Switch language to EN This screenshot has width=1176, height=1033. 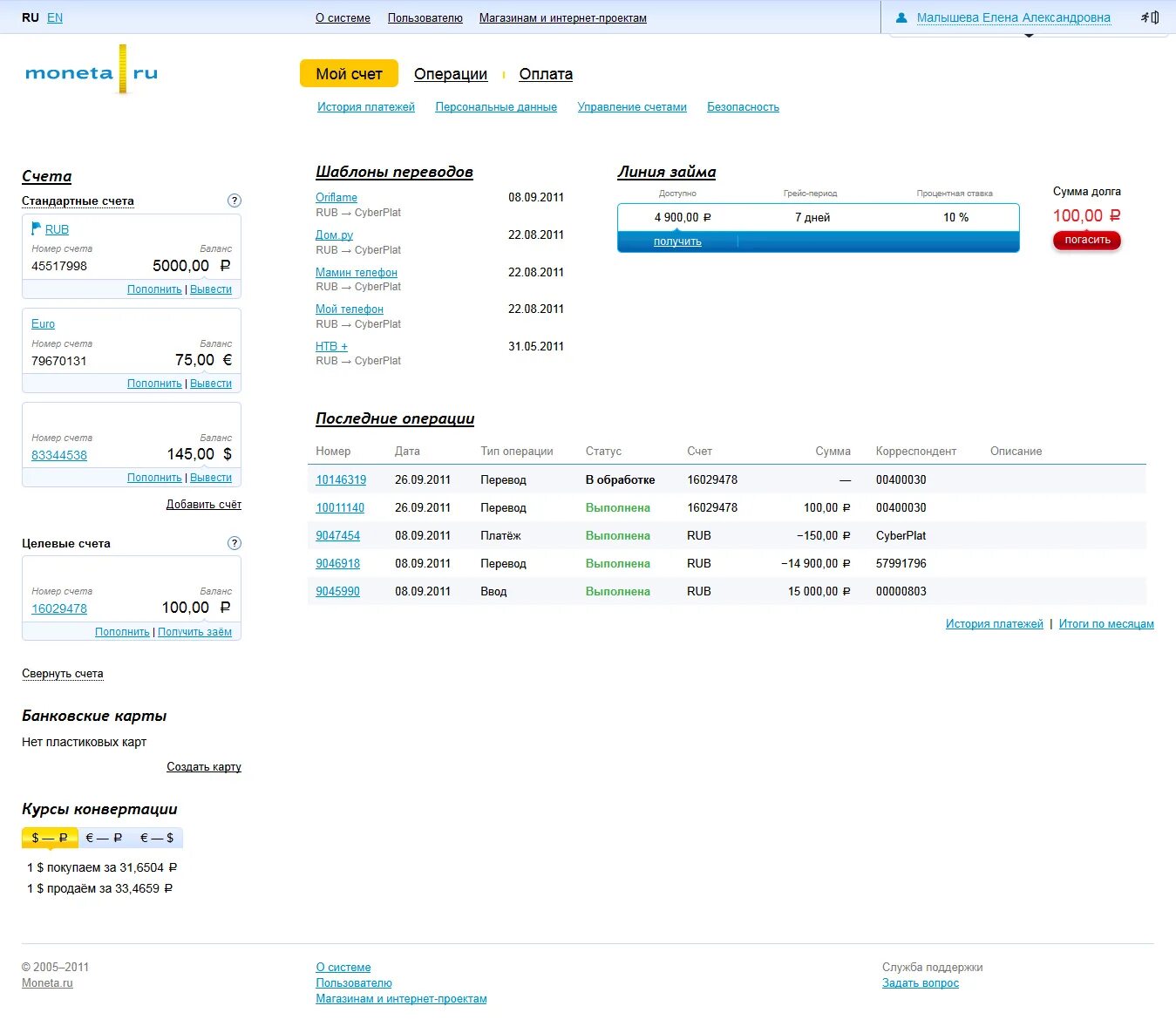55,17
